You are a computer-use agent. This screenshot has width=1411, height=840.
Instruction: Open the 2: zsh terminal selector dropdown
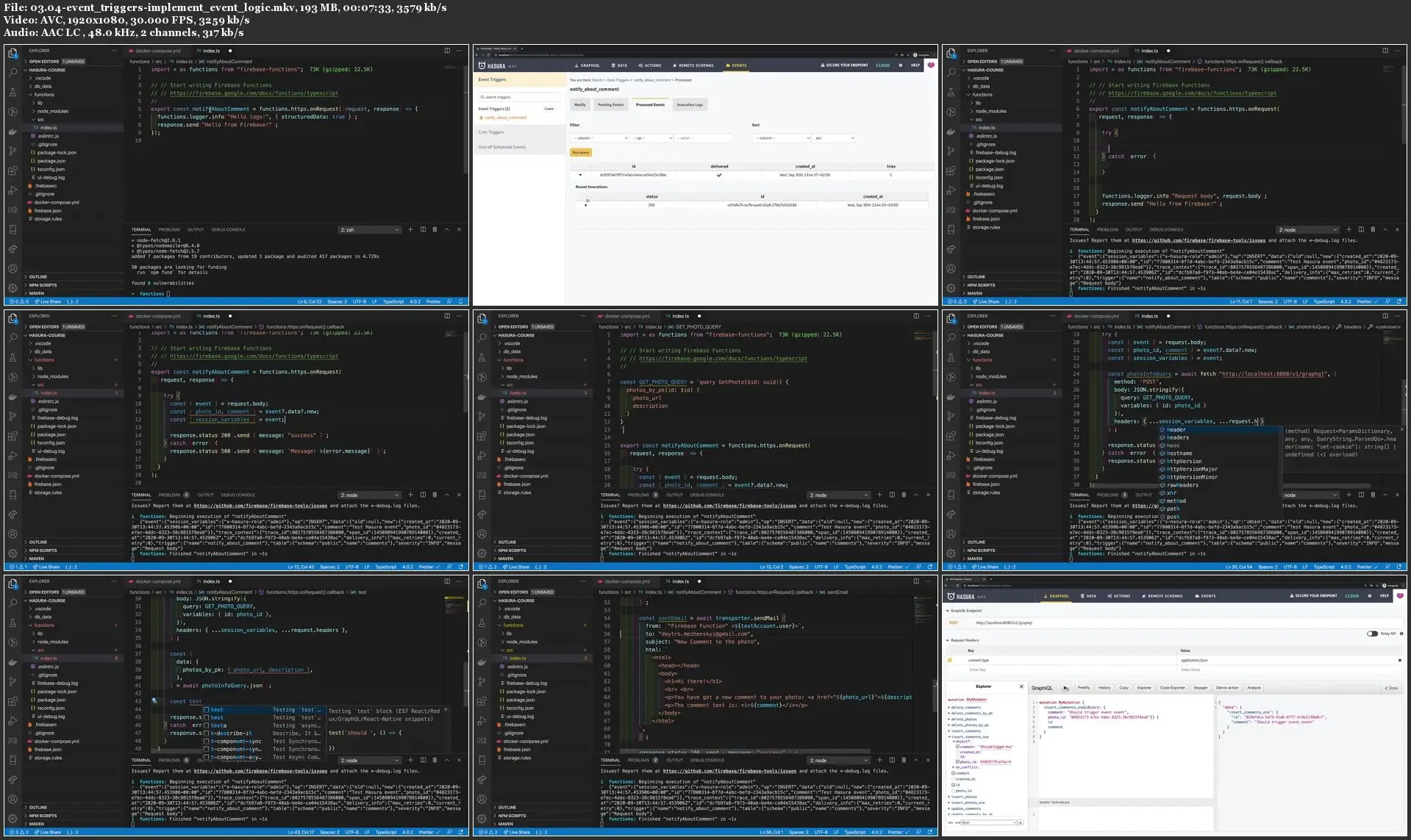[369, 229]
